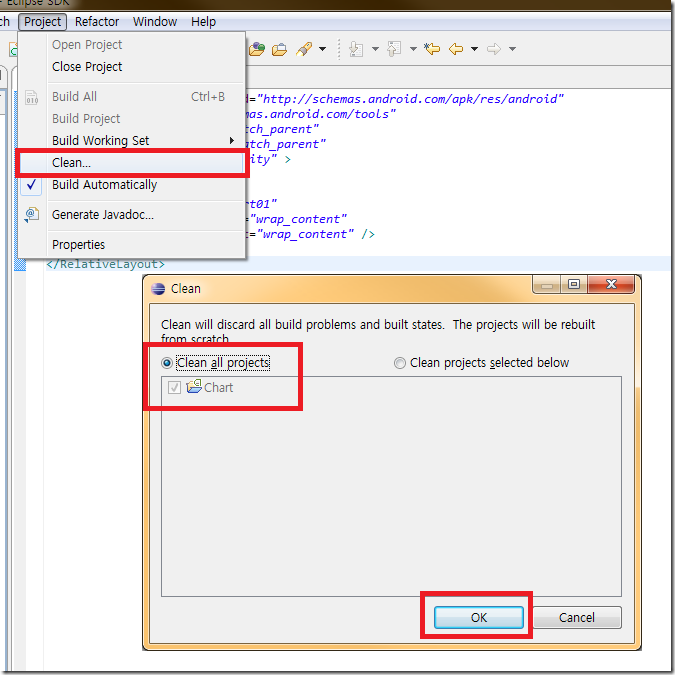
Task: Open the Back navigation history dropdown
Action: [474, 49]
